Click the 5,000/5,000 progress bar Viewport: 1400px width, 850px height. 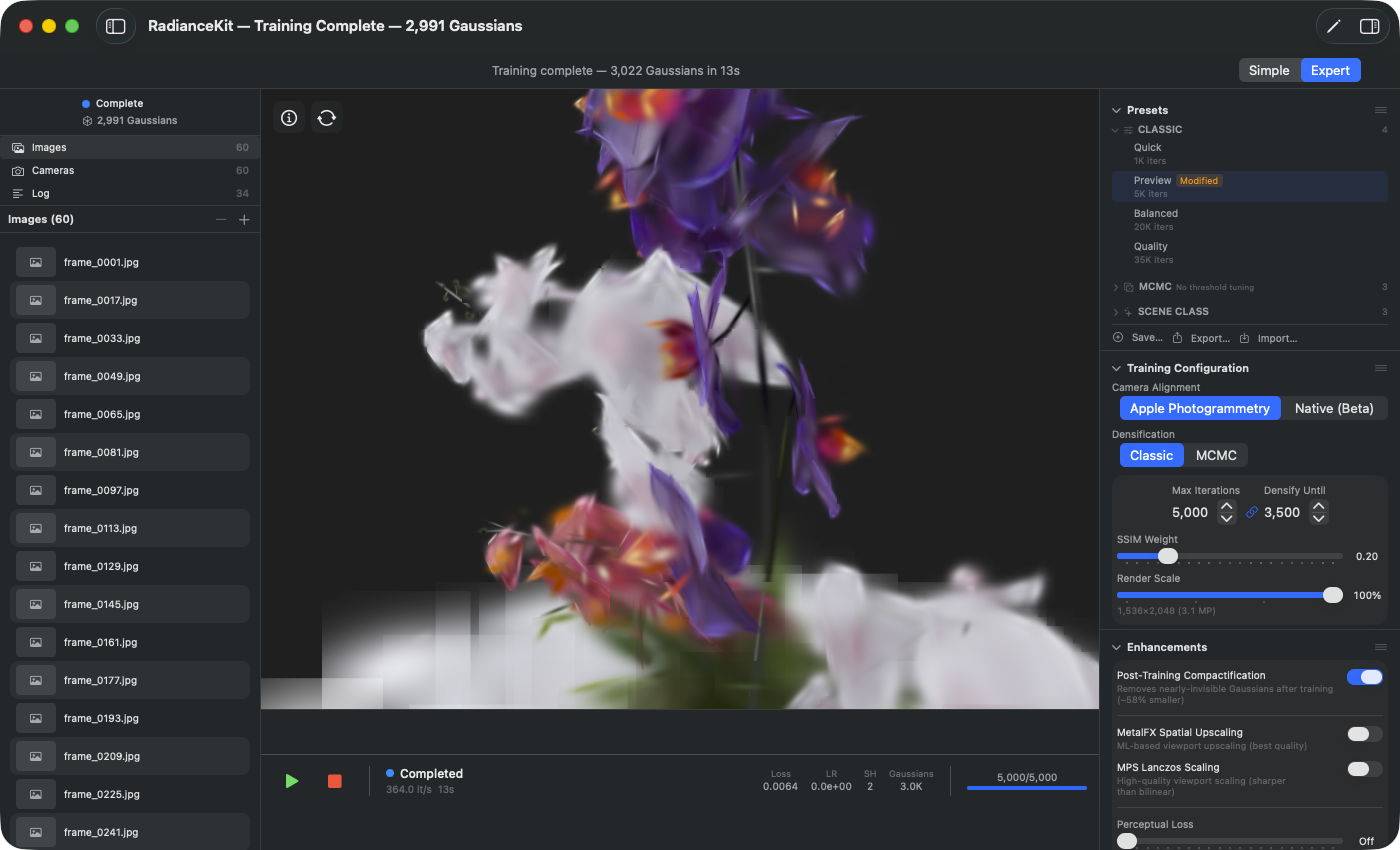1027,788
